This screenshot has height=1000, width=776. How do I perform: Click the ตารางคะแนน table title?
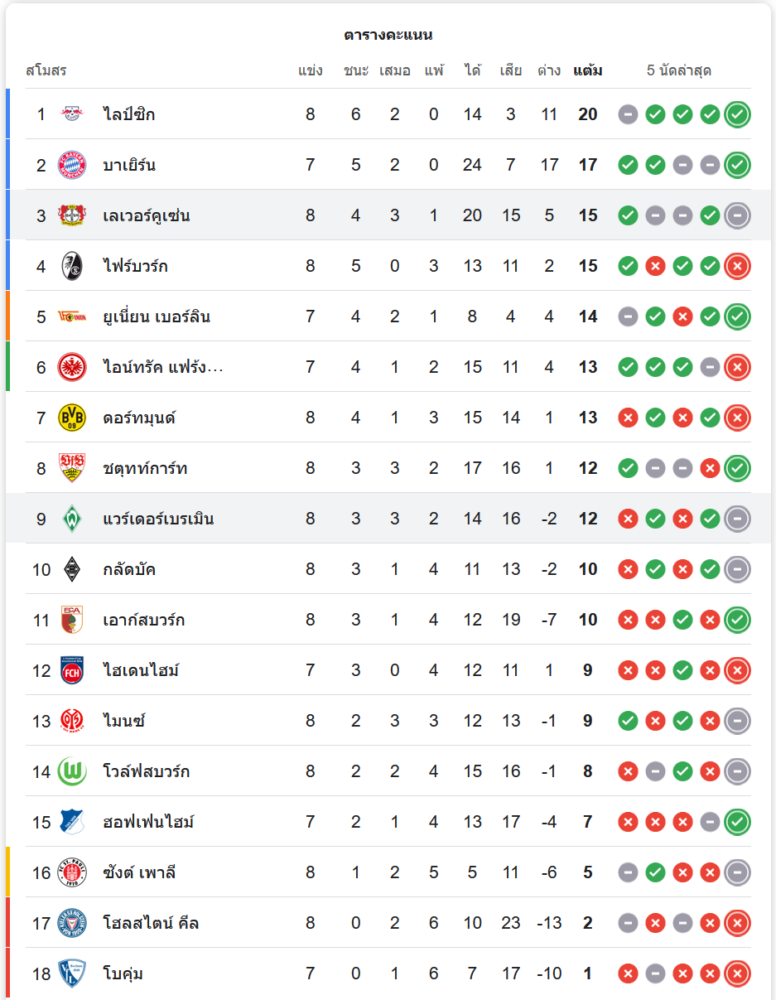point(388,35)
